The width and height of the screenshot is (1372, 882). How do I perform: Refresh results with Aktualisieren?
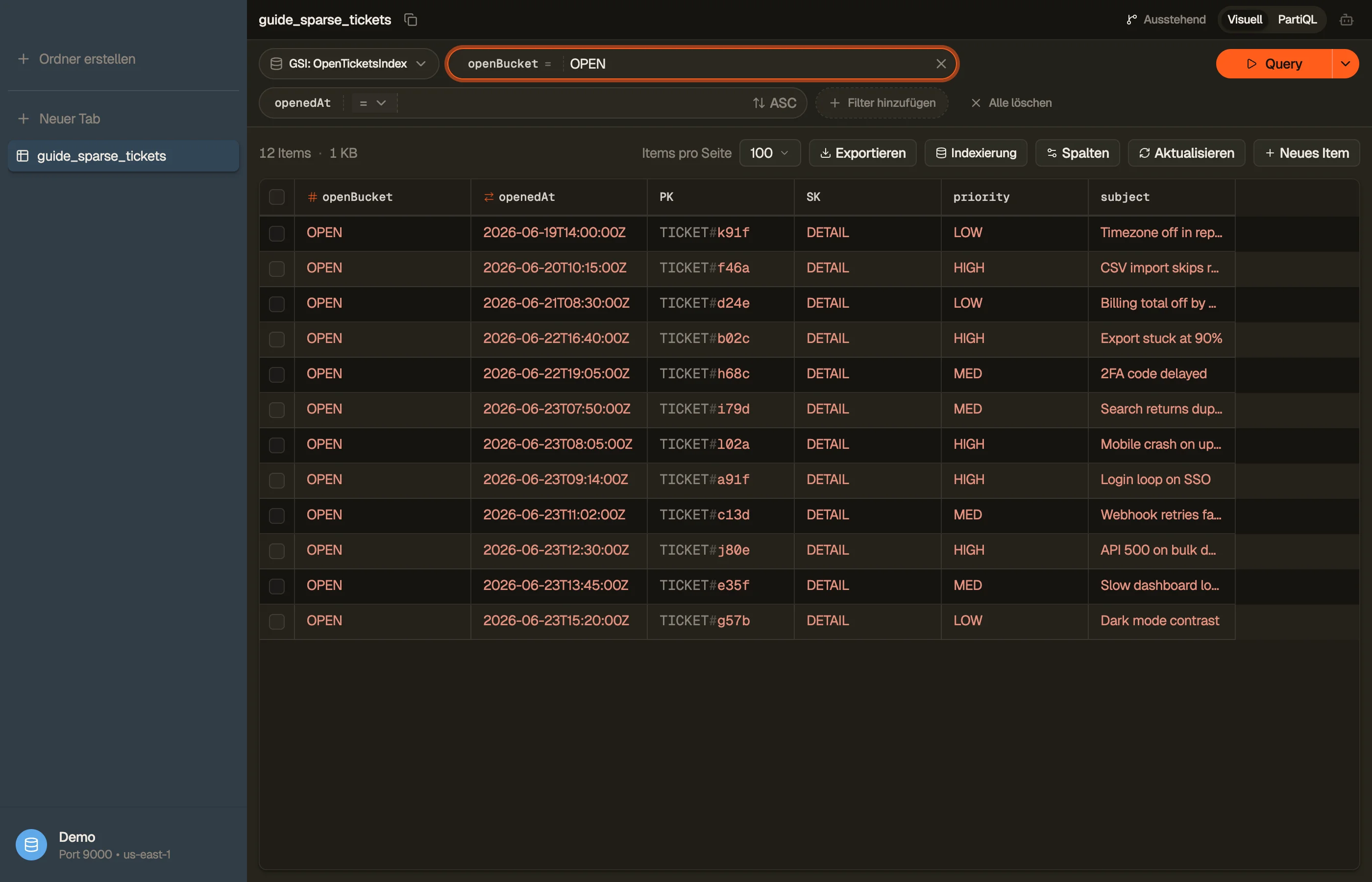[x=1186, y=153]
